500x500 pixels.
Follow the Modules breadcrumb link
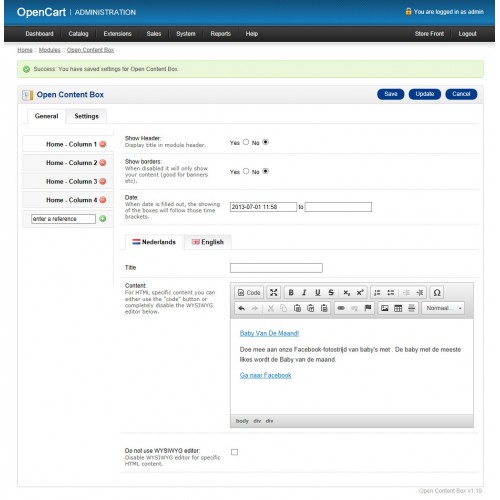click(x=49, y=50)
